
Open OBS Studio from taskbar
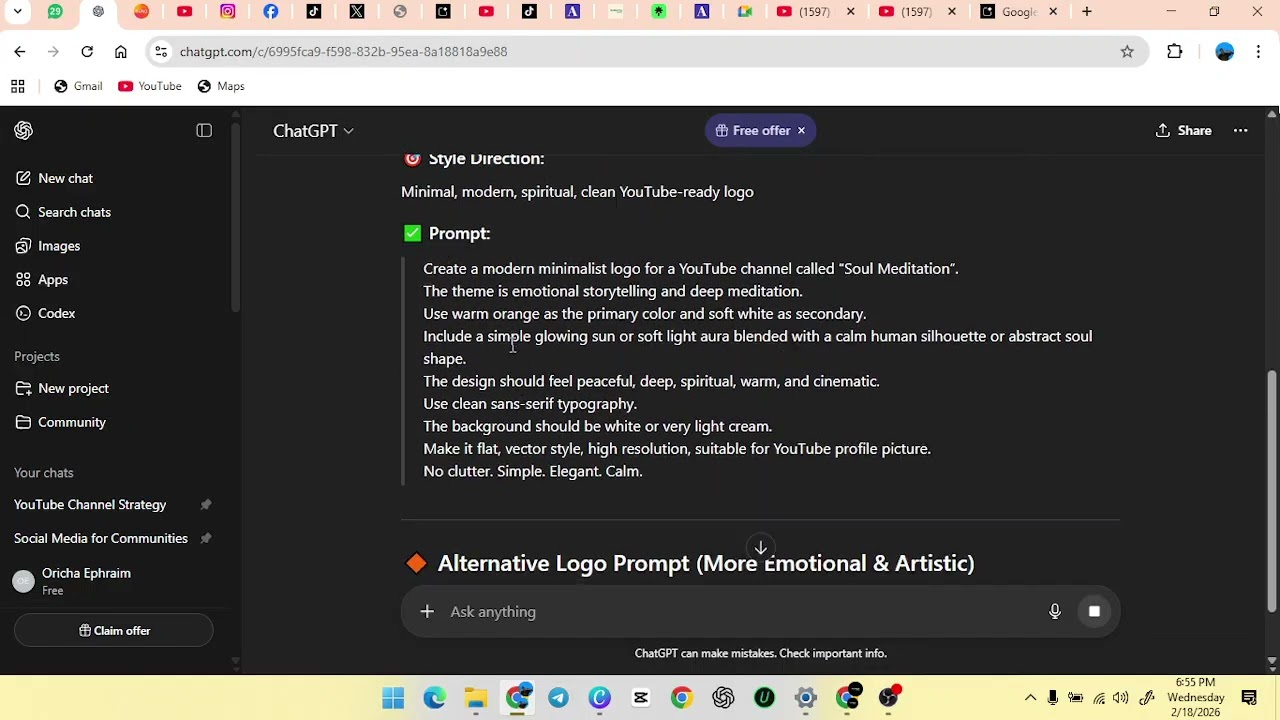click(889, 698)
